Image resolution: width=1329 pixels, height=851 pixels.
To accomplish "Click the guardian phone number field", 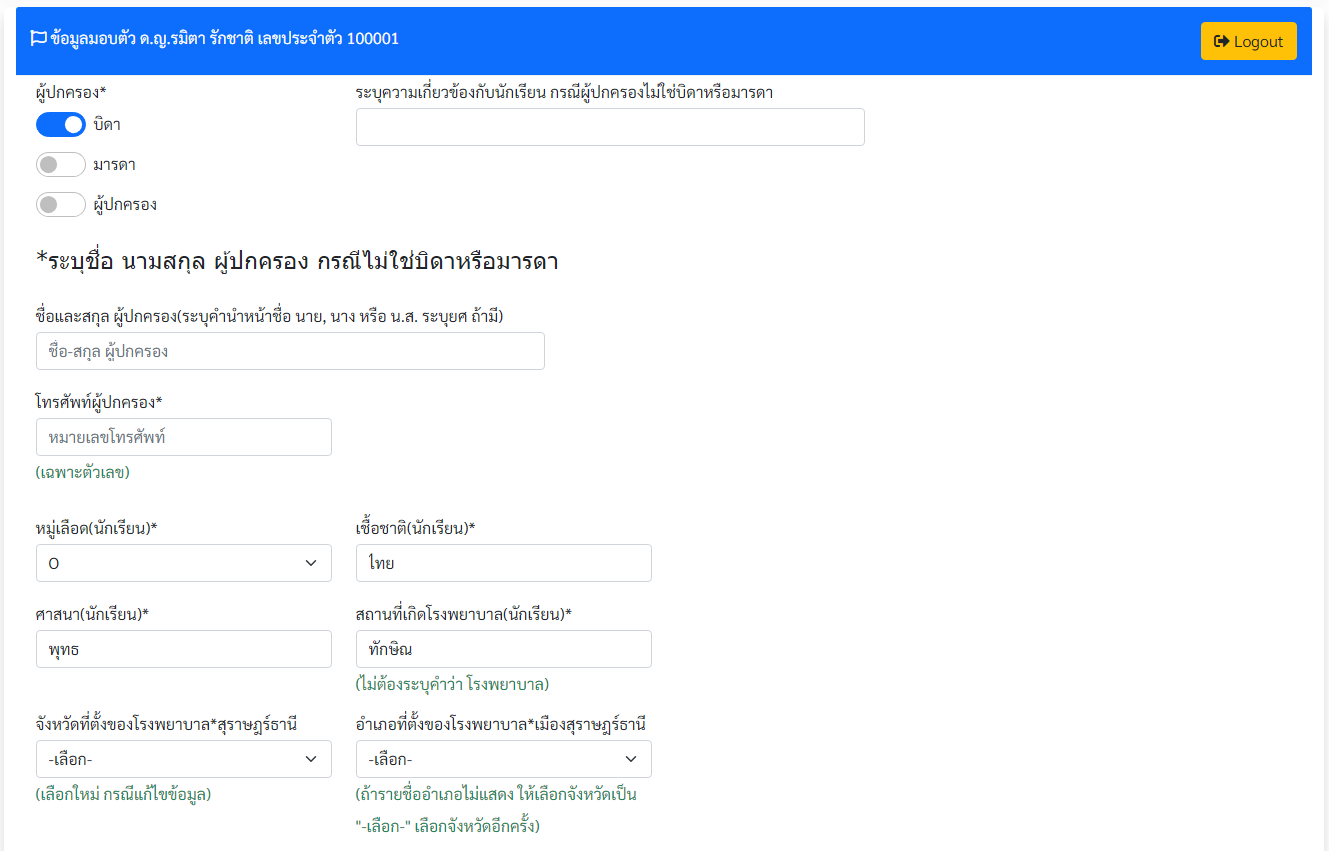I will (183, 437).
